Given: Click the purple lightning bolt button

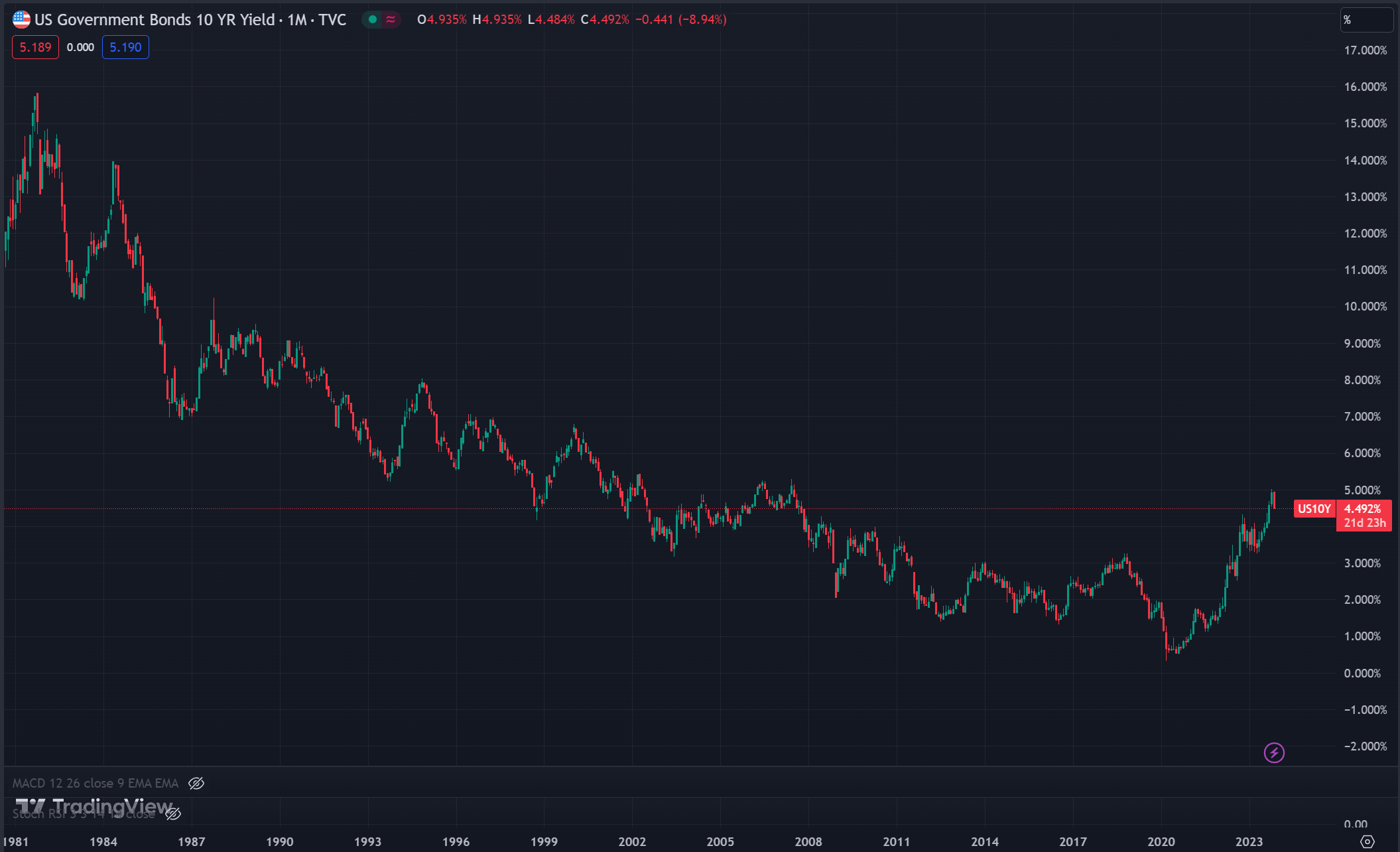Looking at the screenshot, I should (x=1273, y=752).
